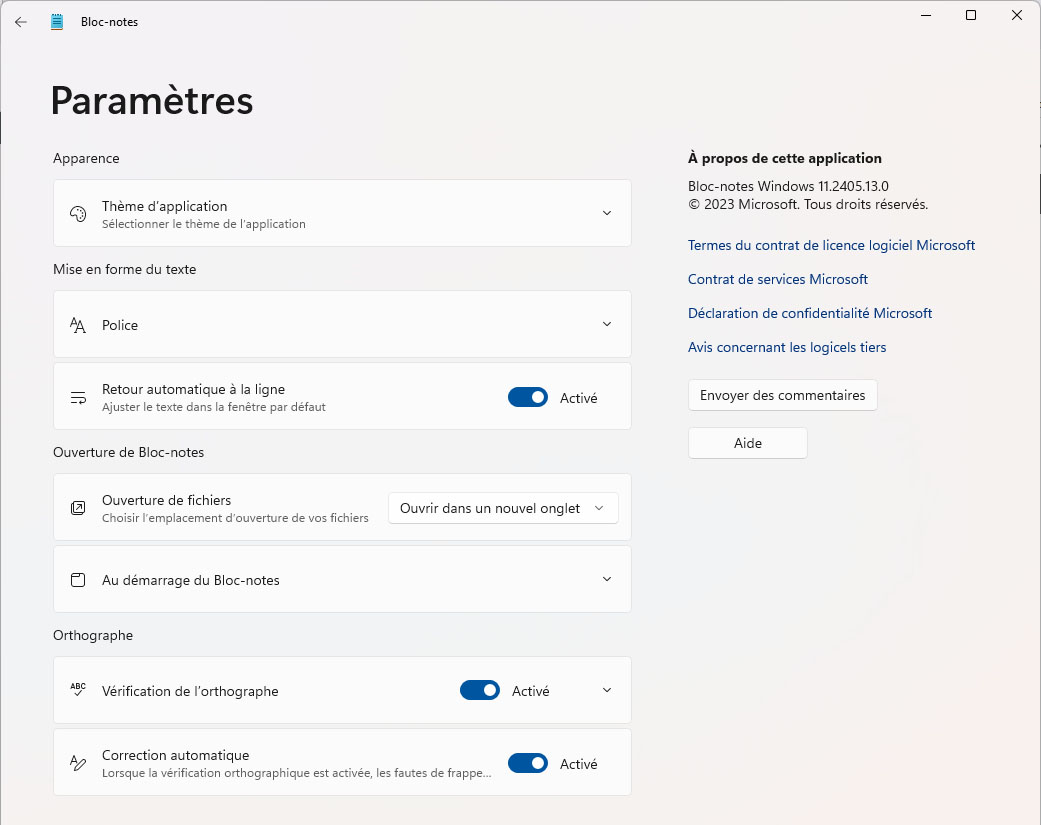Disable Retour automatique à la ligne toggle
Screen dimensions: 1041x825
pyautogui.click(x=528, y=397)
